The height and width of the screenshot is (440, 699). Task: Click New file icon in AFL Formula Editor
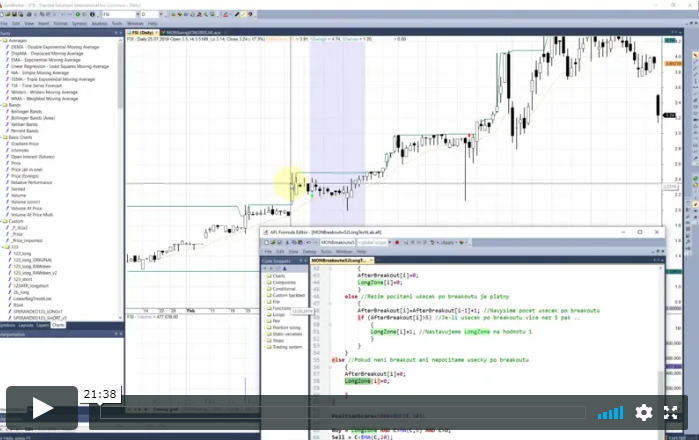tap(267, 243)
